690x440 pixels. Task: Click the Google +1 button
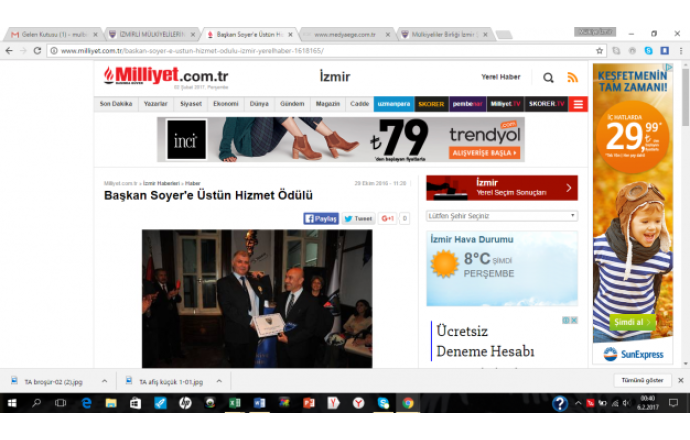click(x=388, y=218)
